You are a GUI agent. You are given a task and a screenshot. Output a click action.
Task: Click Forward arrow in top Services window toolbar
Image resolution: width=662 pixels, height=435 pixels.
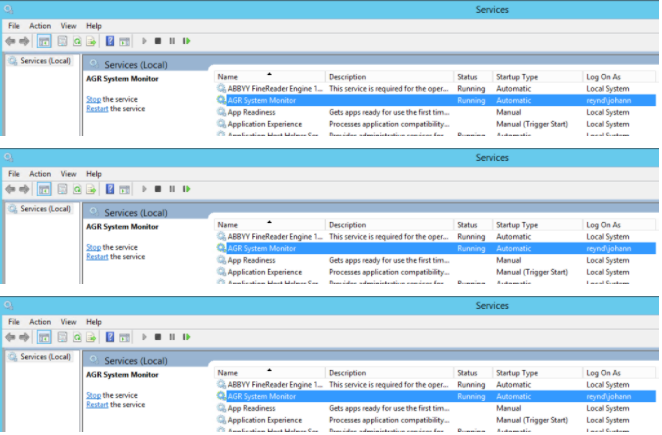pos(24,41)
